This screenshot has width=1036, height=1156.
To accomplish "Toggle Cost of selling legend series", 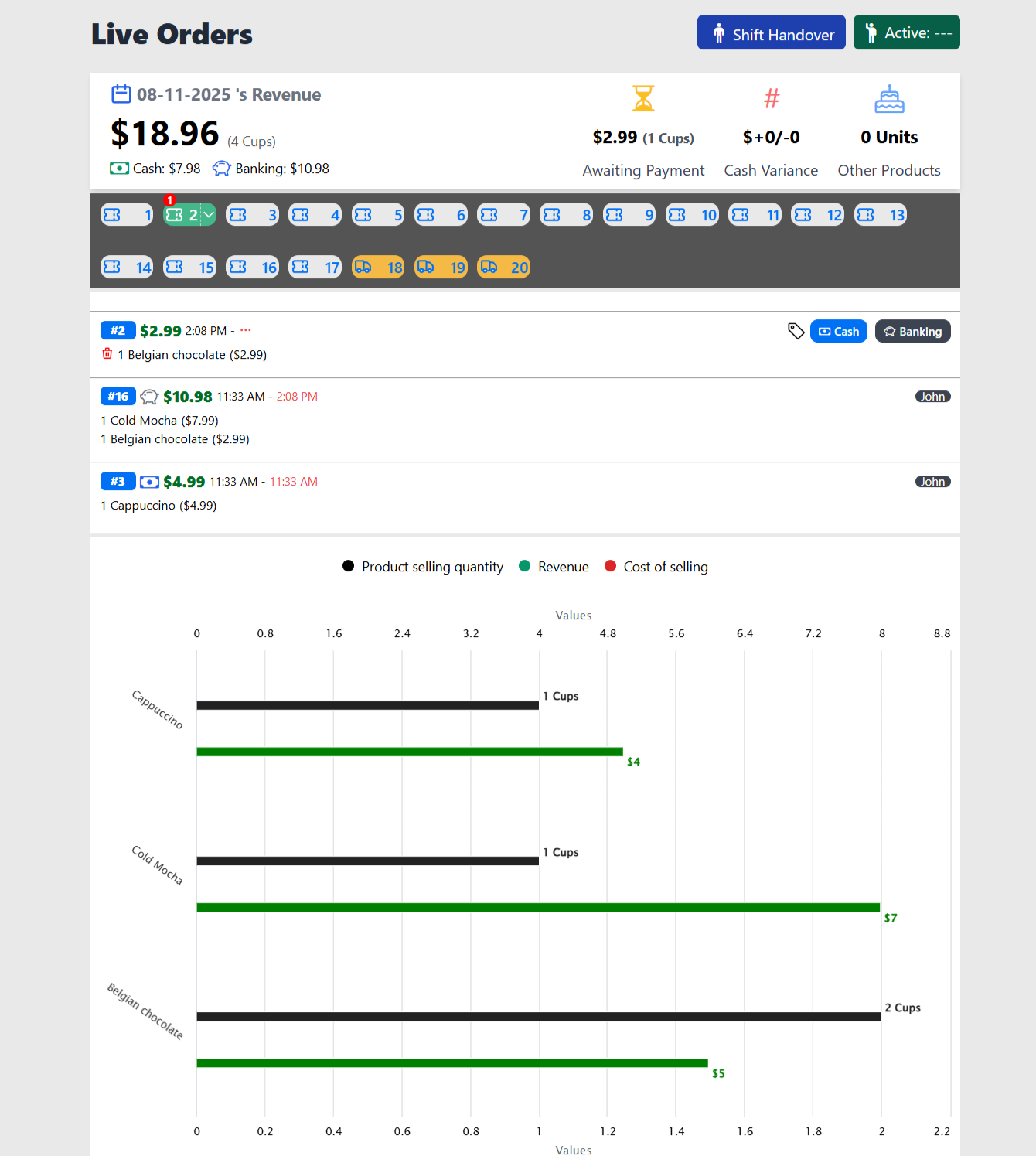I will pyautogui.click(x=656, y=567).
